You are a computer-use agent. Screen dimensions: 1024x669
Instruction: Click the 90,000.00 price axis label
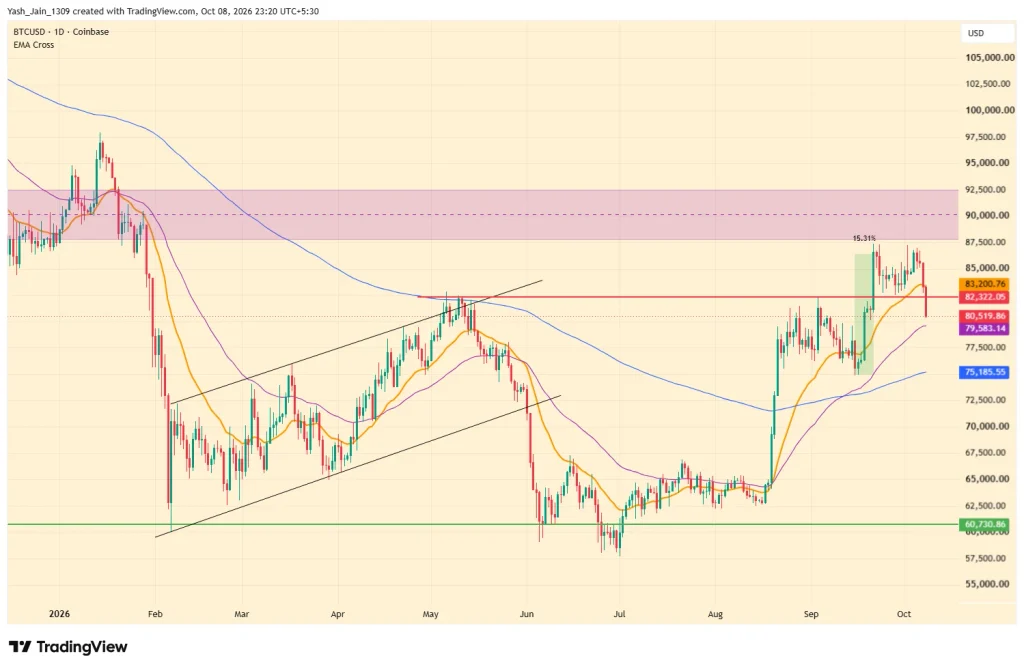click(x=989, y=216)
